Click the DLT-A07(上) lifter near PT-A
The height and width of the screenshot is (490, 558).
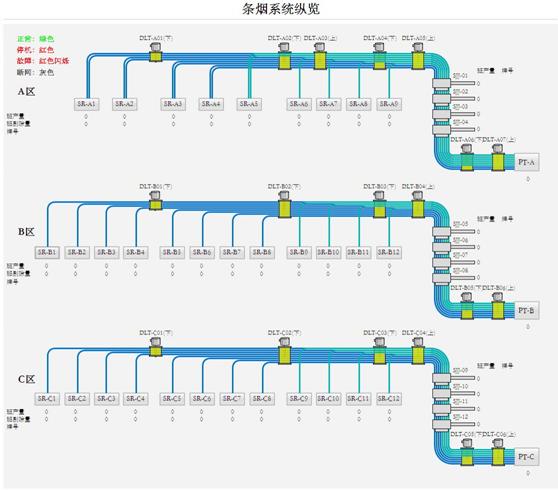pos(498,158)
